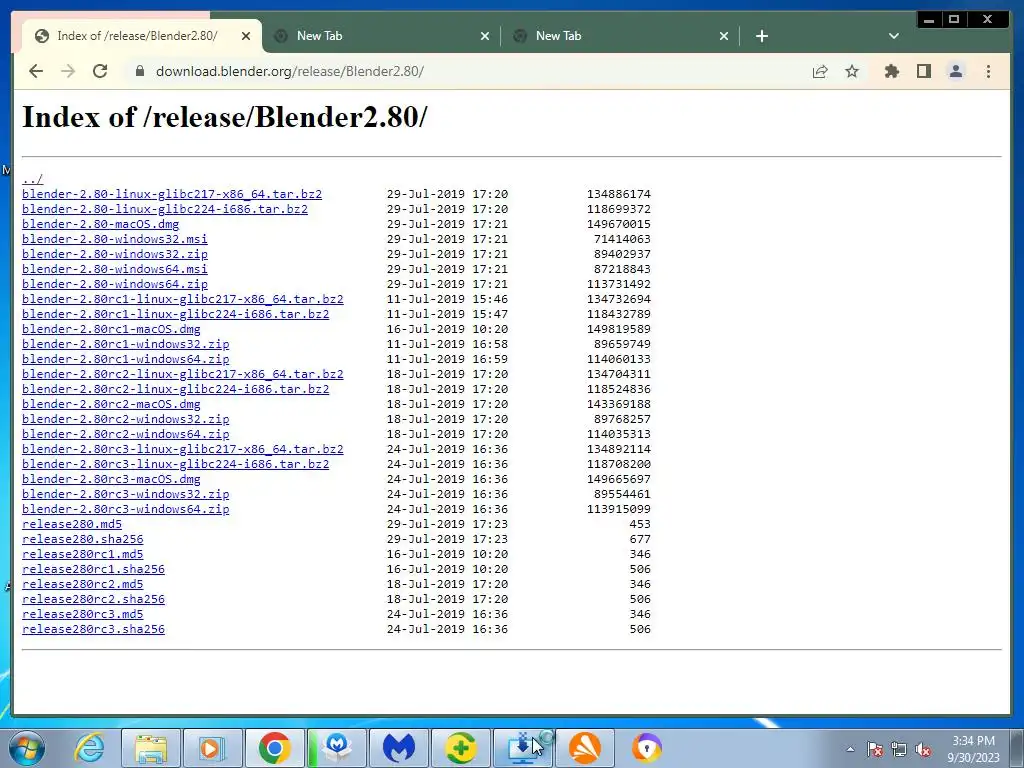This screenshot has height=768, width=1024.
Task: Open the Malwarebytes taskbar icon
Action: [x=399, y=748]
